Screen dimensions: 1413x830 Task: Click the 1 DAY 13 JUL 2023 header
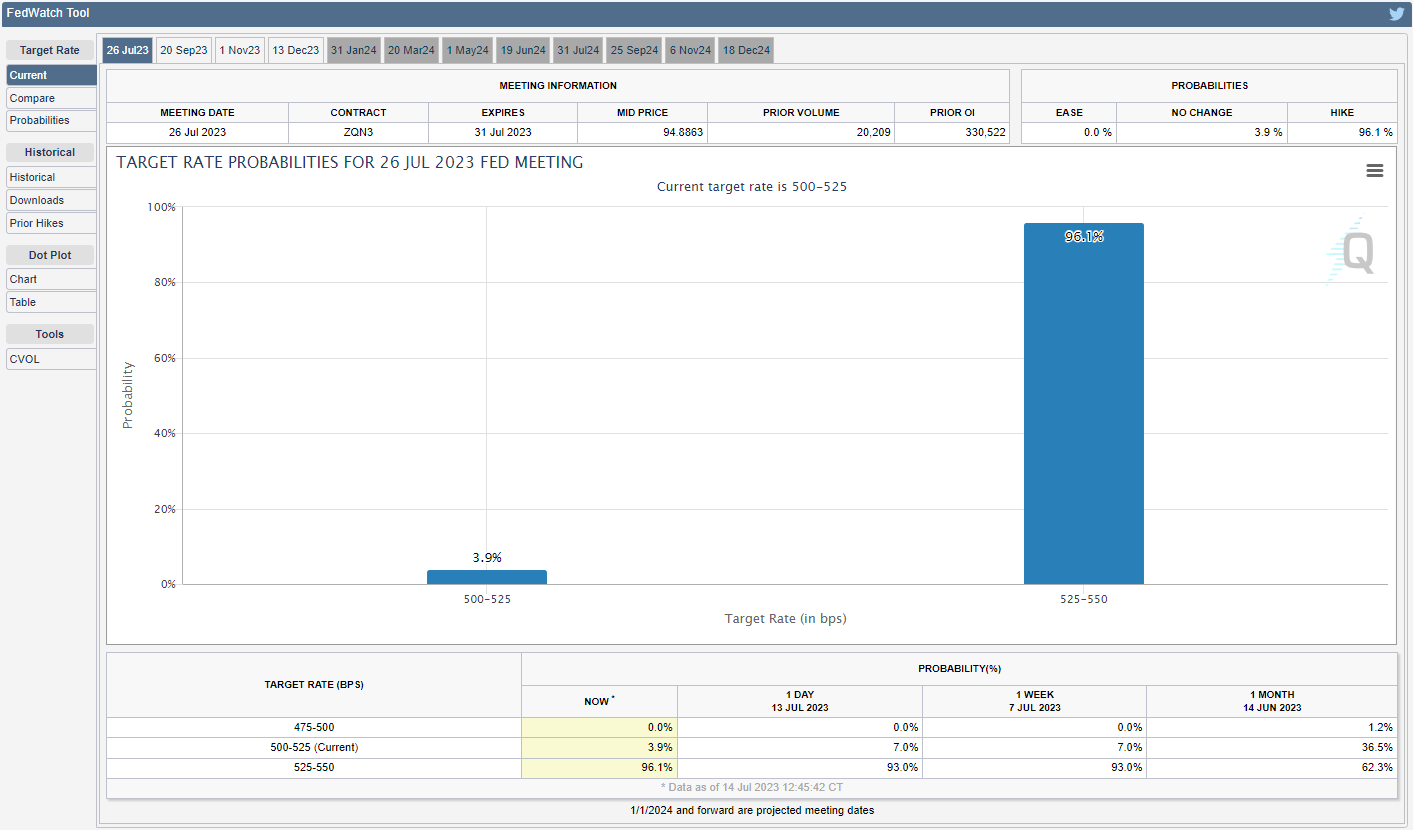[800, 701]
